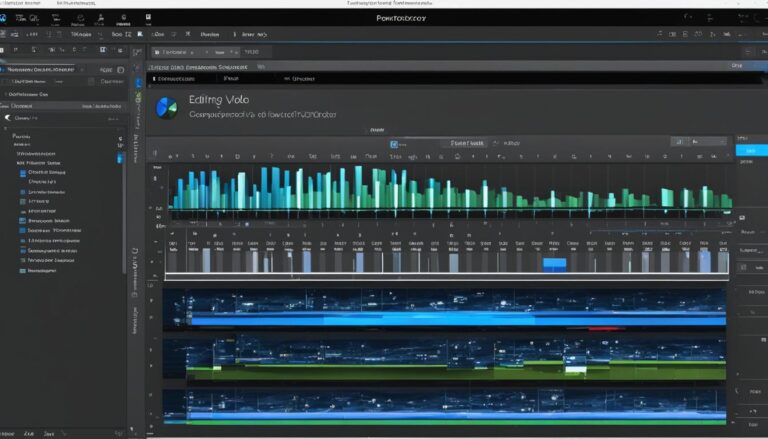768x439 pixels.
Task: Click the cyan highlighted button in right panel
Action: click(x=746, y=150)
